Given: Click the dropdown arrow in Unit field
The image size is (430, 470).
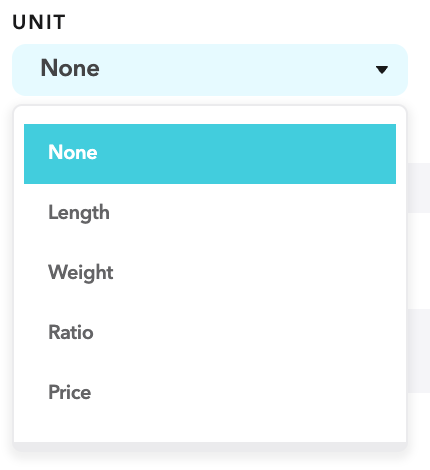Looking at the screenshot, I should point(382,70).
